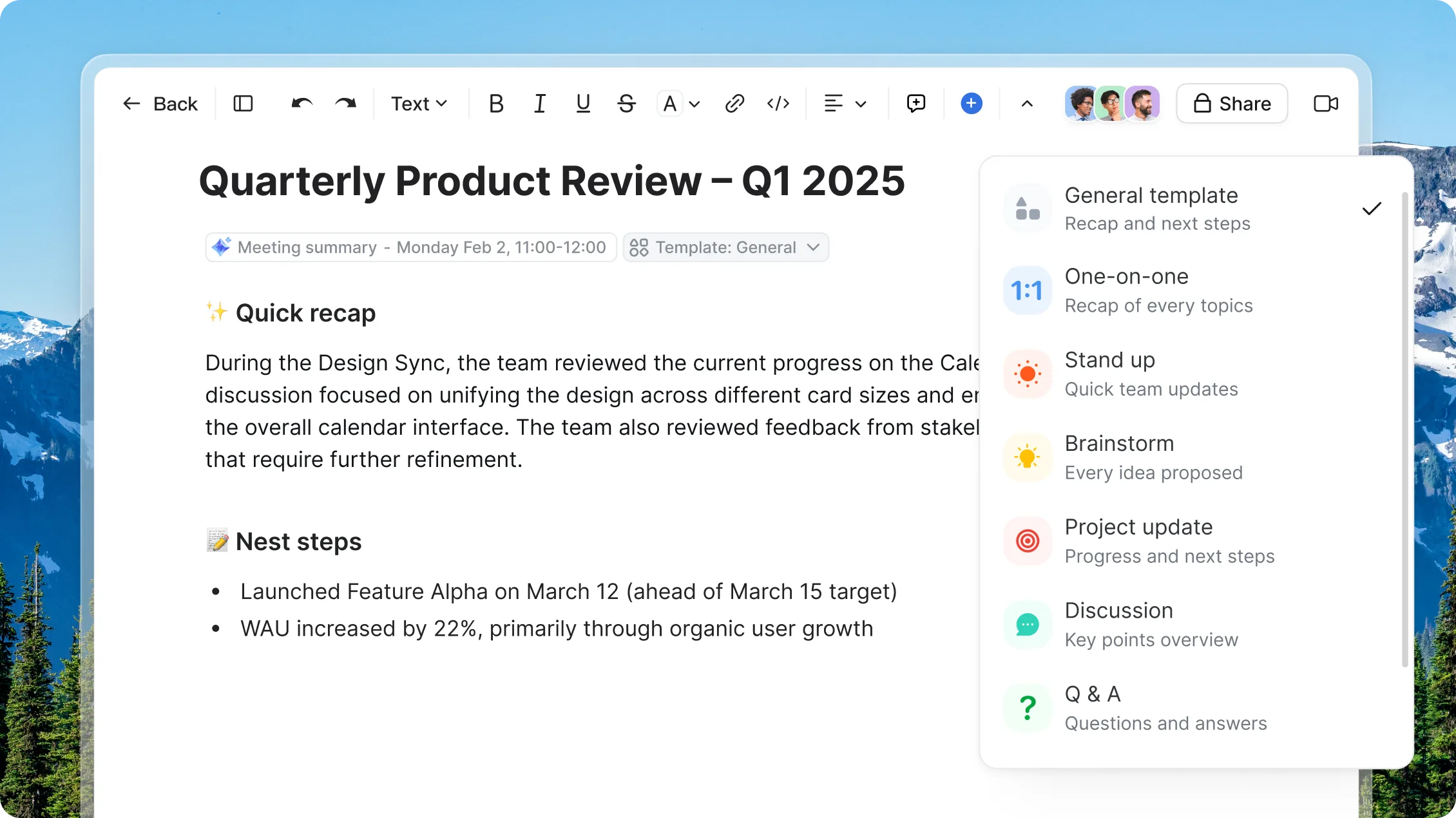Click 'Questions and answers' subtitle
The width and height of the screenshot is (1456, 818).
[x=1165, y=723]
